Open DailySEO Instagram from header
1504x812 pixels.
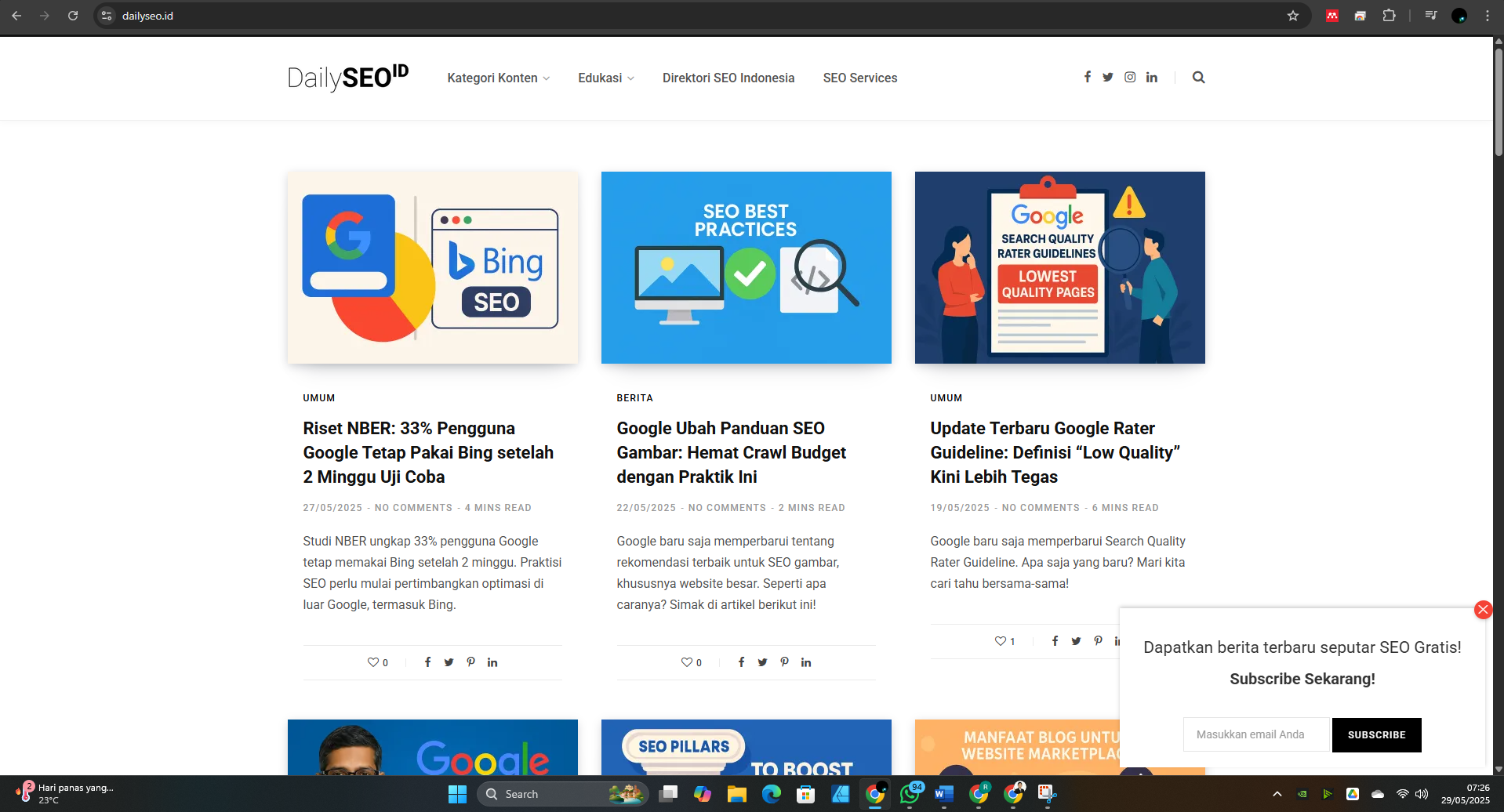(1130, 77)
